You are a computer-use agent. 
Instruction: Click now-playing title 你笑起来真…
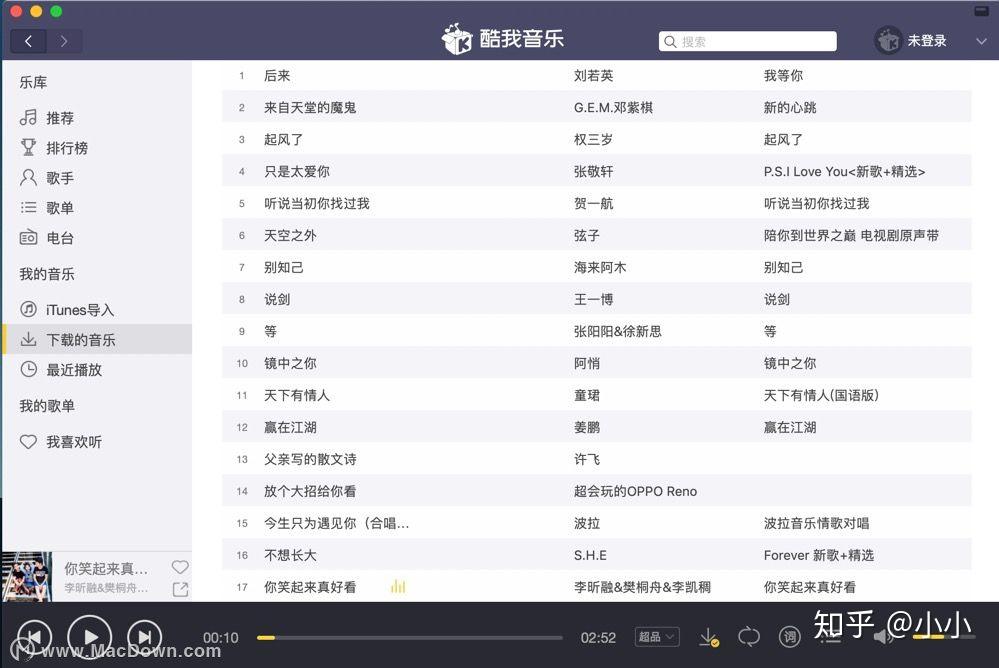click(106, 568)
